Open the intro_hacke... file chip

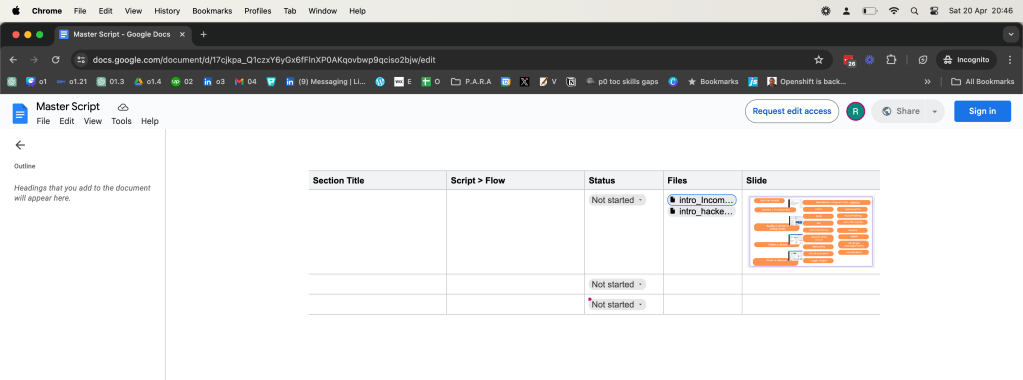(701, 212)
